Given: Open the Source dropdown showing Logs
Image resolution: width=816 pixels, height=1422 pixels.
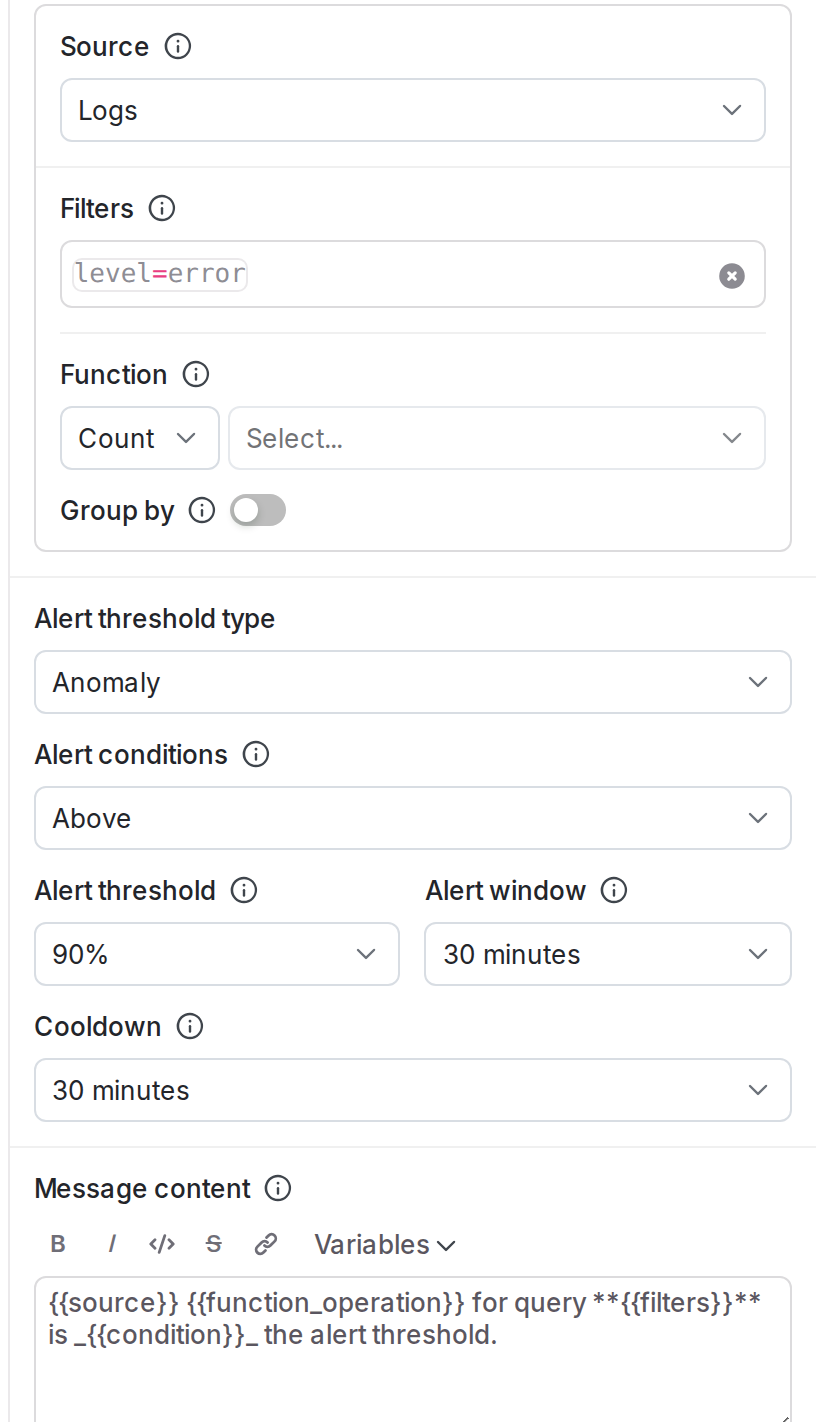Looking at the screenshot, I should pyautogui.click(x=413, y=110).
